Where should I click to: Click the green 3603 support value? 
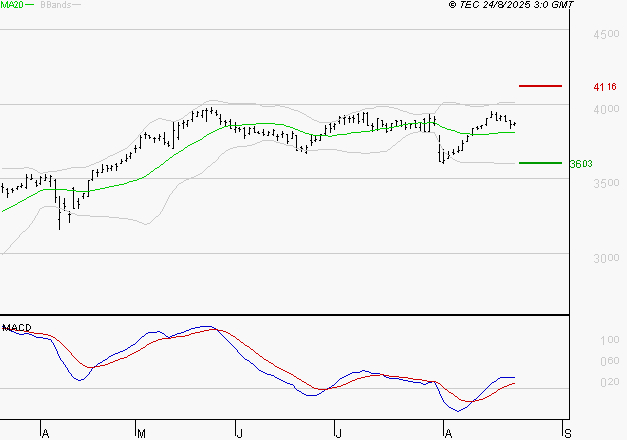[581, 164]
